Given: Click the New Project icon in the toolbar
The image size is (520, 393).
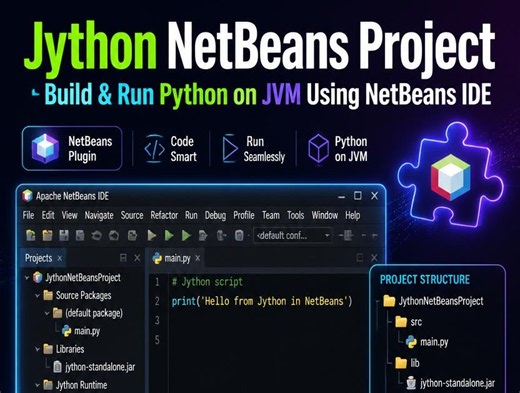Looking at the screenshot, I should (31, 236).
